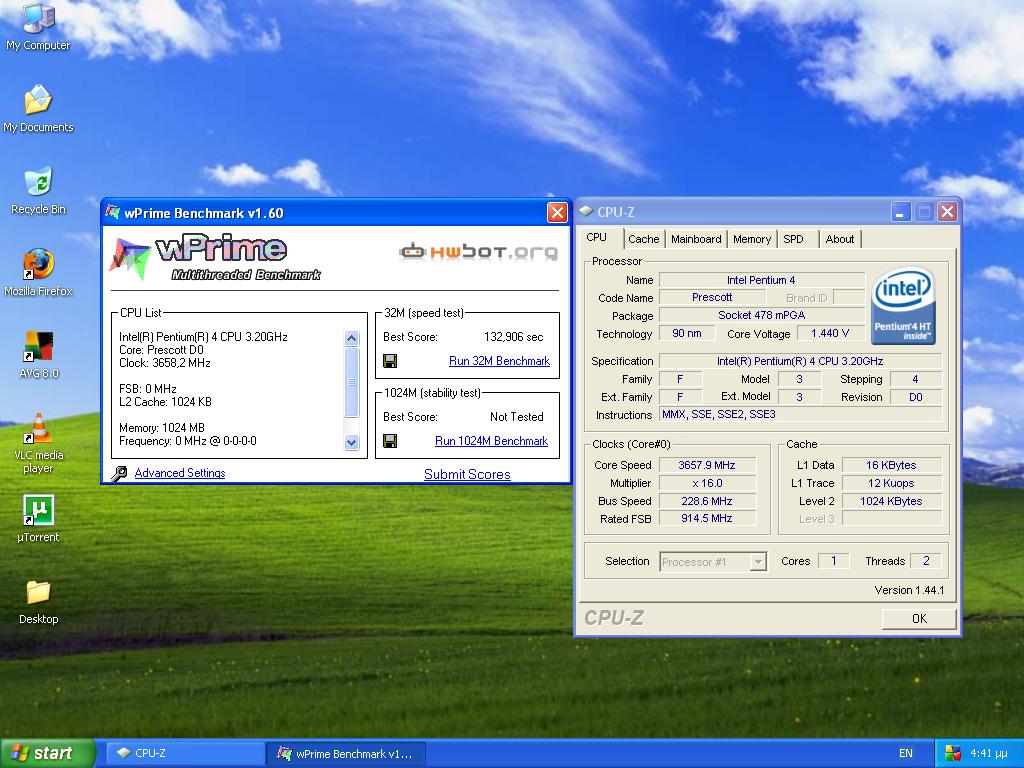Switch to the Memory tab
Image resolution: width=1024 pixels, height=768 pixels.
pos(752,239)
